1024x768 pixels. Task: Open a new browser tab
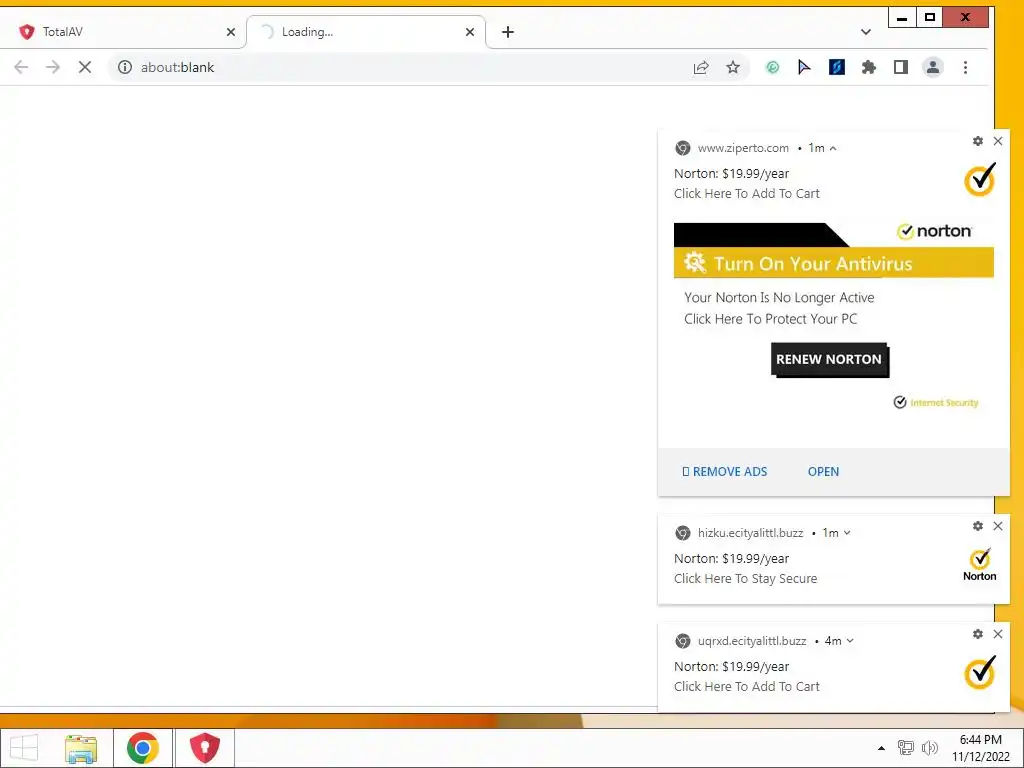coord(507,32)
